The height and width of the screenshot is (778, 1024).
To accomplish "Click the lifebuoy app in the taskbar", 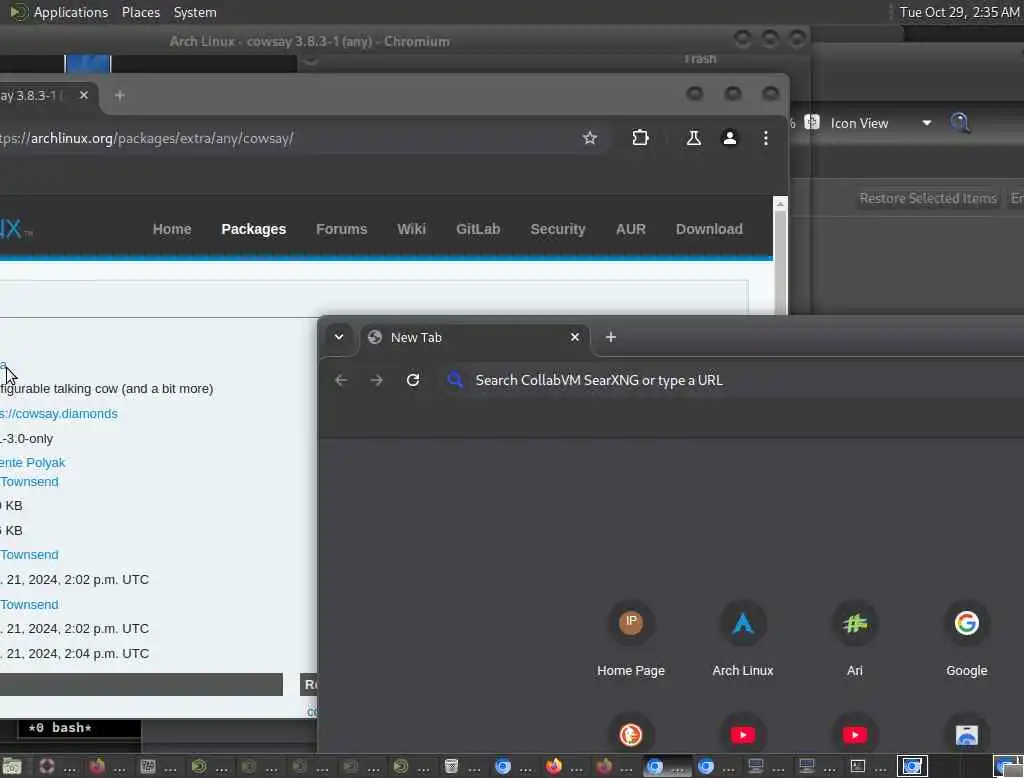I will pos(56,766).
